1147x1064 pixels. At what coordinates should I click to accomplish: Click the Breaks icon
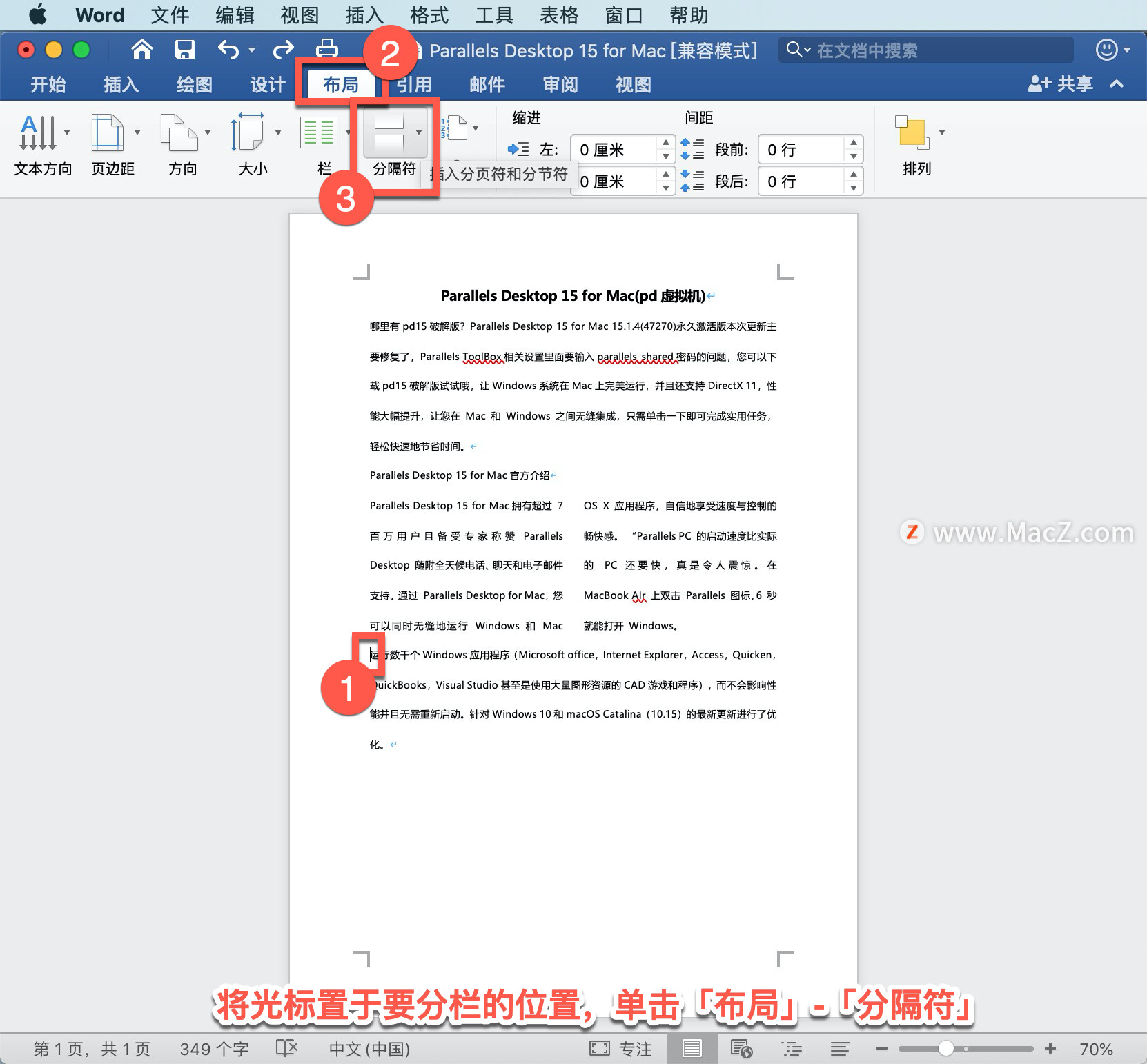point(389,132)
